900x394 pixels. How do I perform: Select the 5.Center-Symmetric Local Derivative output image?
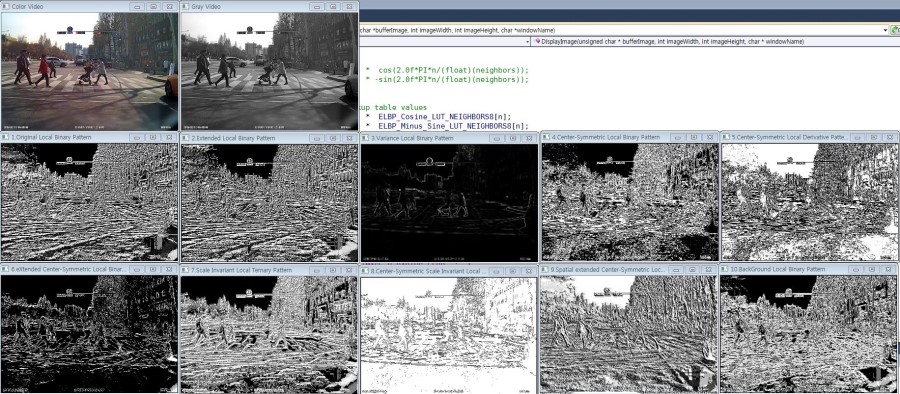coord(809,202)
